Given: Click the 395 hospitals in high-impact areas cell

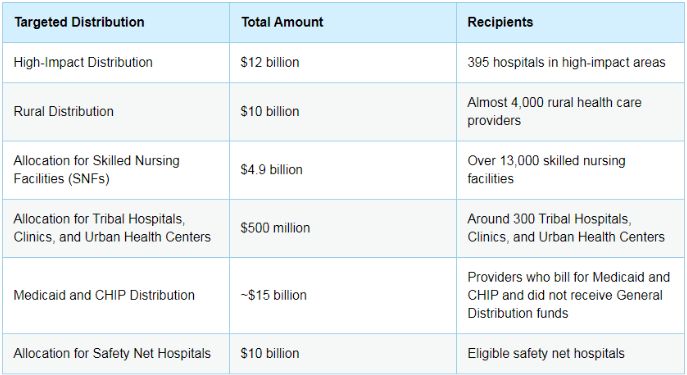Looking at the screenshot, I should tap(570, 62).
